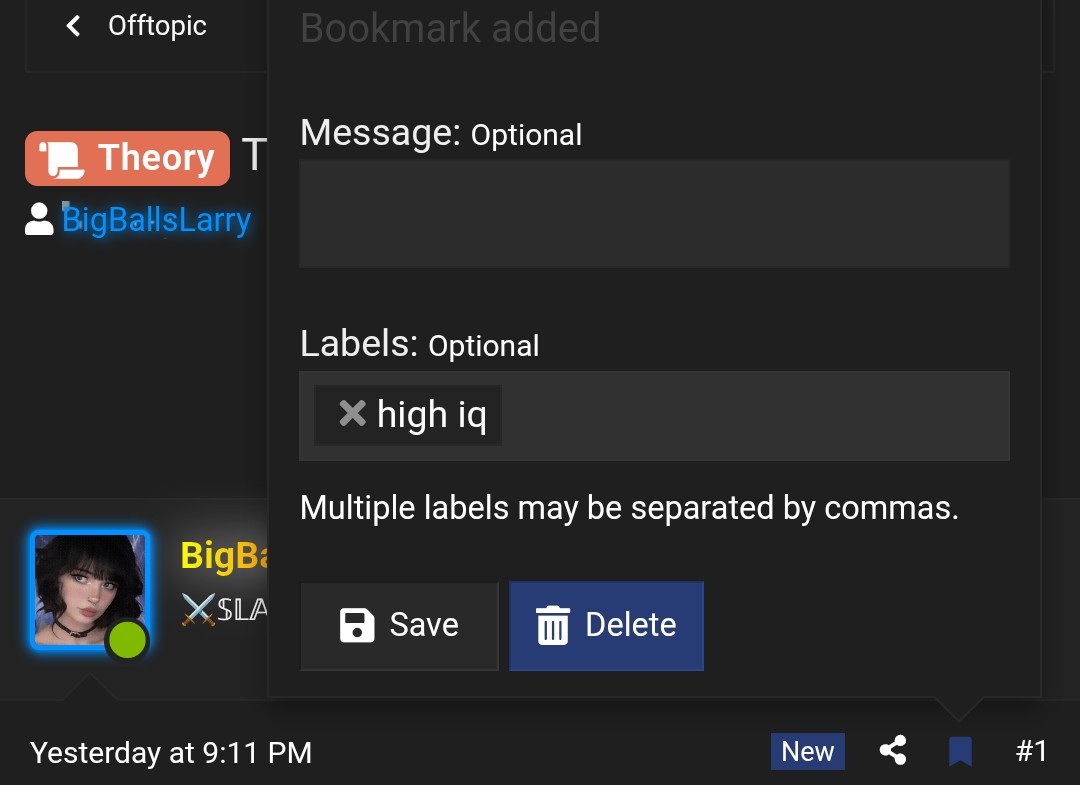Image resolution: width=1080 pixels, height=785 pixels.
Task: Open BigBallsLarry profile link under title
Action: pos(156,220)
